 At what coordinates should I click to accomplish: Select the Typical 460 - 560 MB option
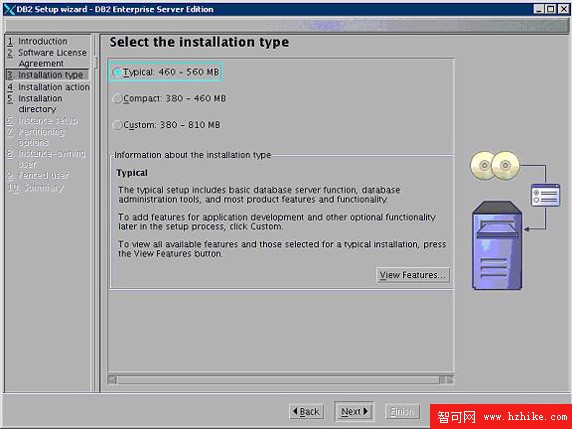(166, 72)
